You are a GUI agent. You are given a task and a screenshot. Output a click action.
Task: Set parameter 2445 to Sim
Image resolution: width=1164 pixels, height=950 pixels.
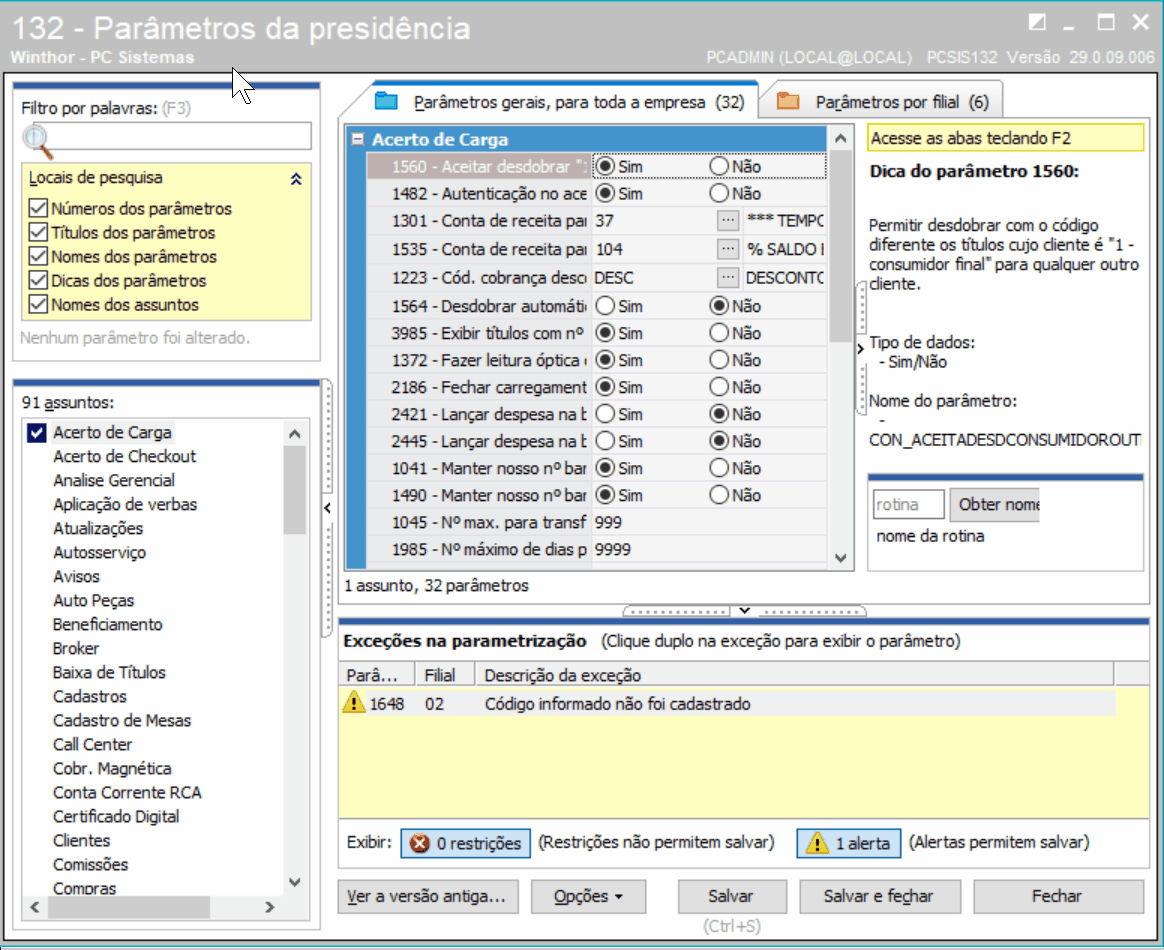click(x=605, y=441)
